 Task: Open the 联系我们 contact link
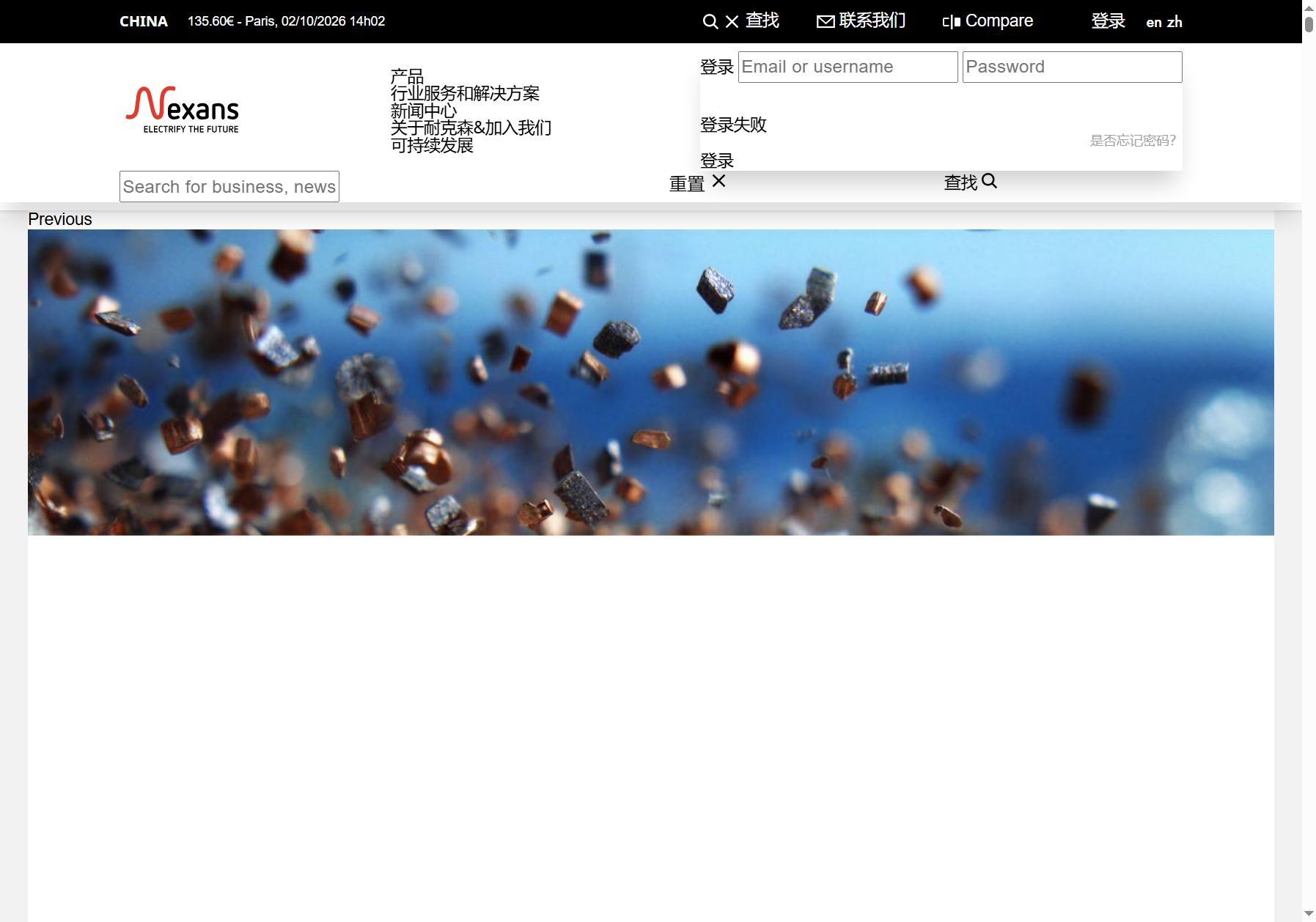tap(872, 21)
